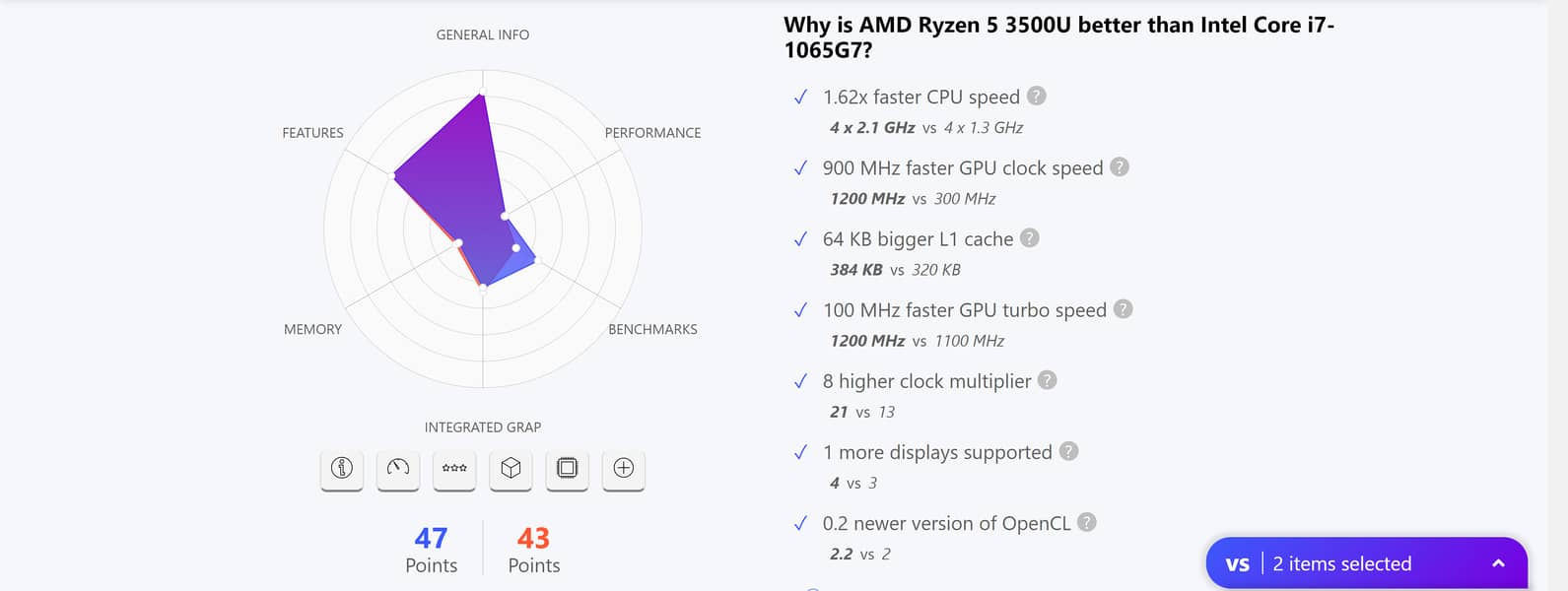Select the plus-circle Features icon button

tap(623, 469)
